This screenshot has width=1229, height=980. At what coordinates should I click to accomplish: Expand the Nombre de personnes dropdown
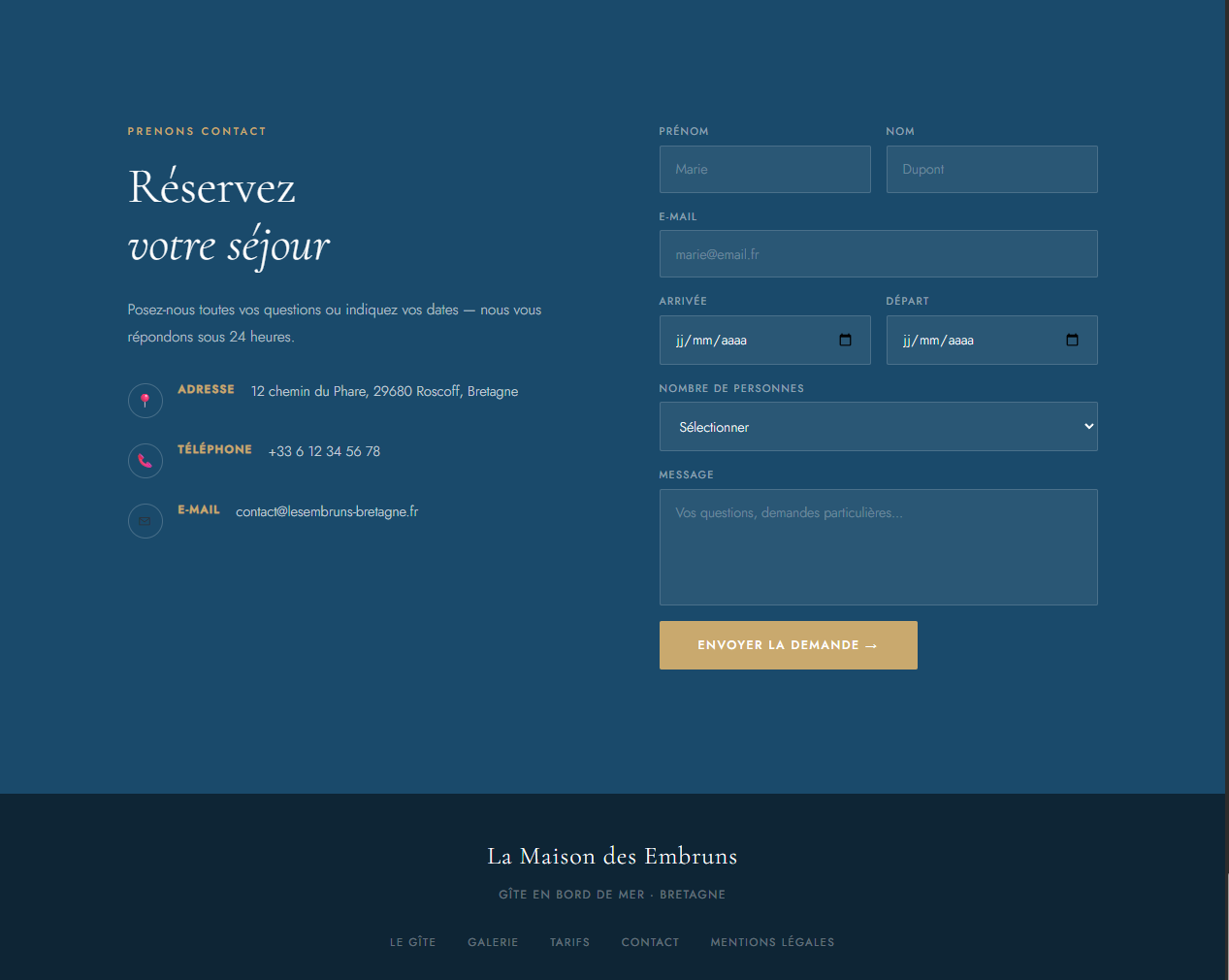(x=878, y=427)
